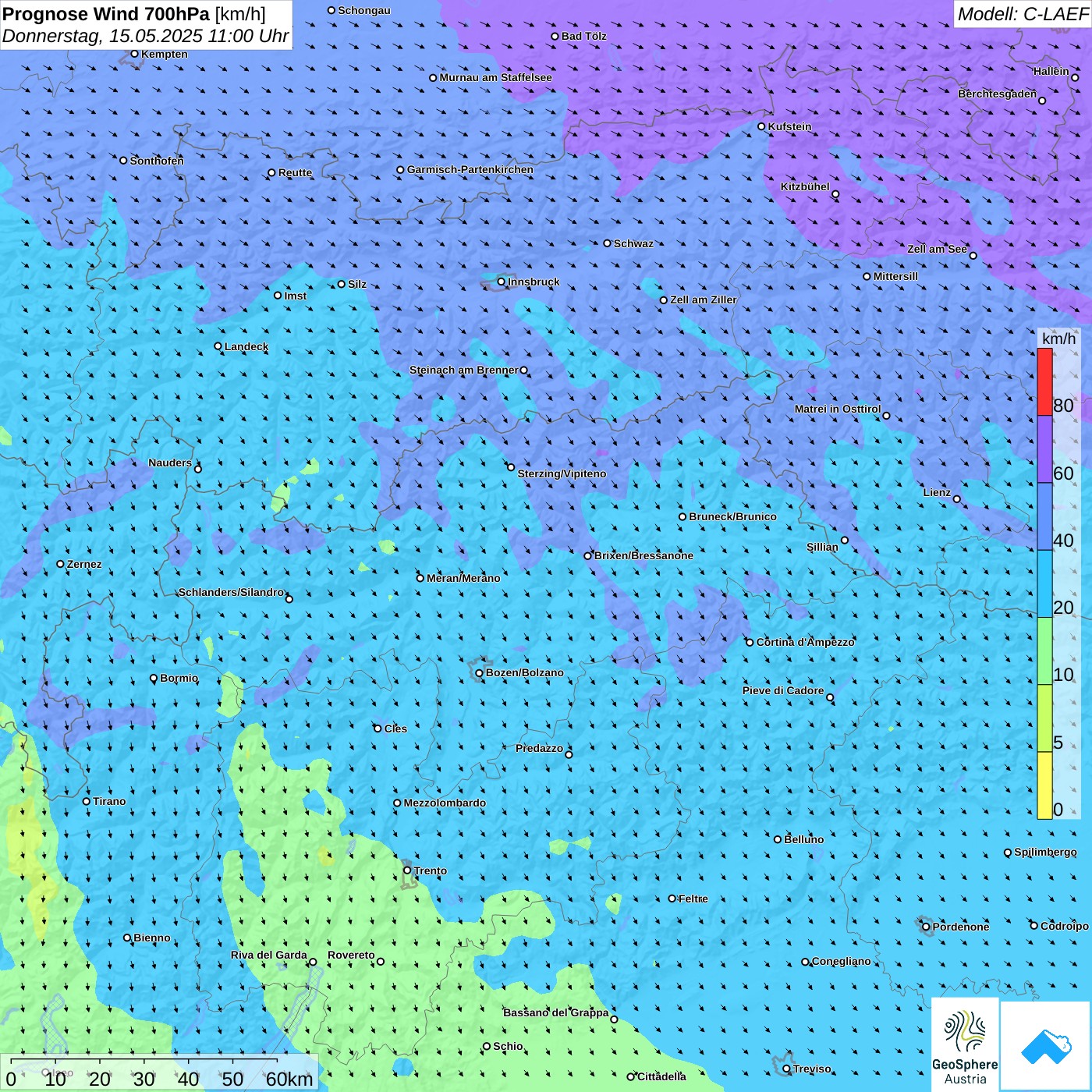Click the Steinach am Brenner label

463,370
